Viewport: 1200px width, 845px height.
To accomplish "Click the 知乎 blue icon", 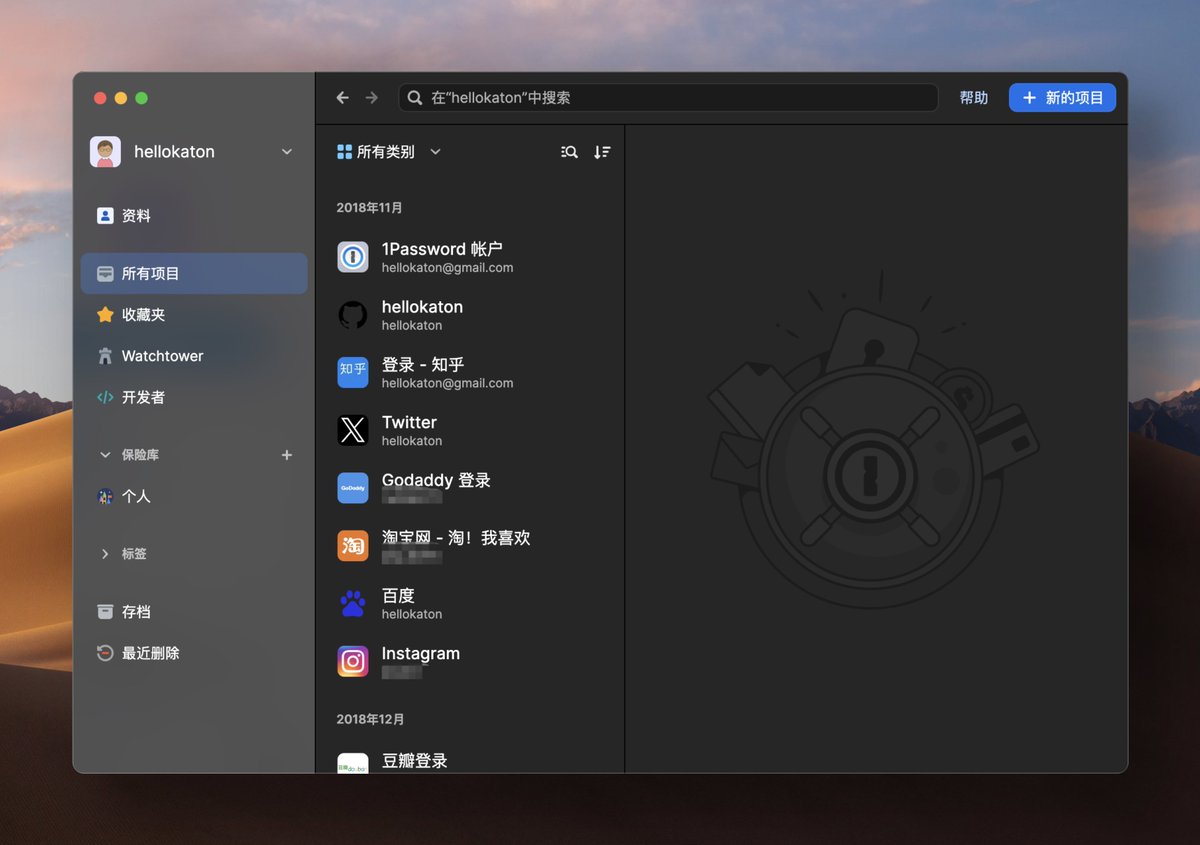I will click(x=353, y=372).
